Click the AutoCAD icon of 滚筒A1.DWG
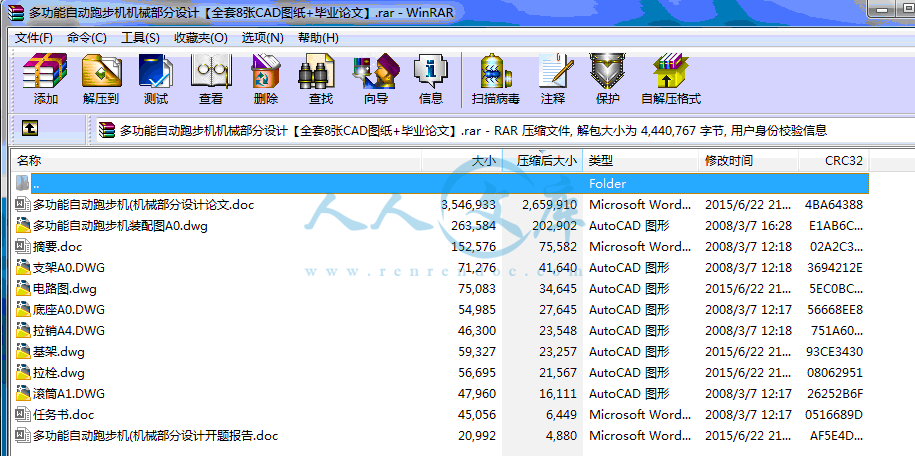 pyautogui.click(x=23, y=394)
